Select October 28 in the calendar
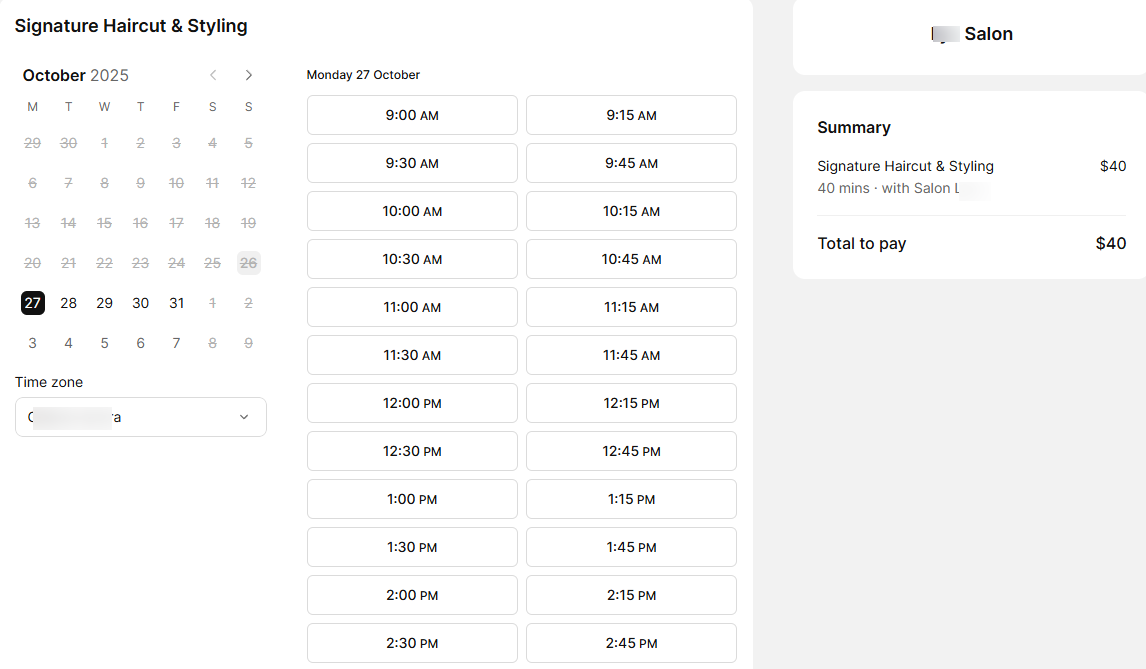 (68, 303)
